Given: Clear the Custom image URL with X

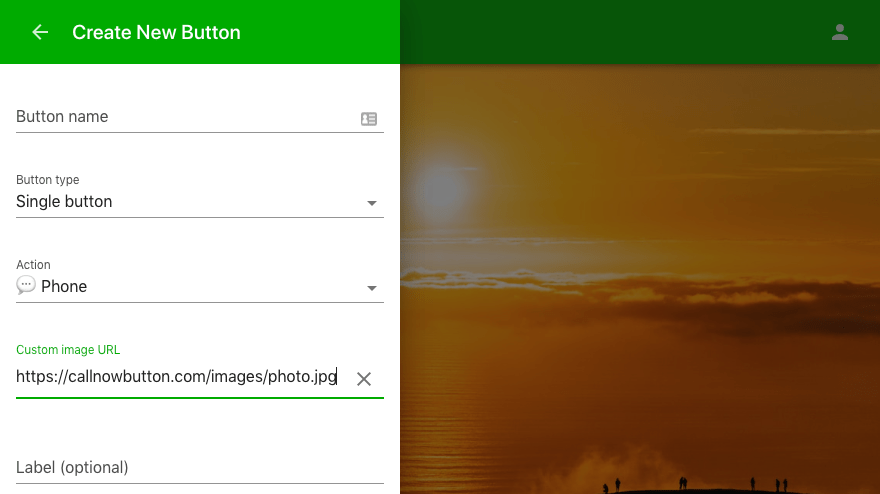Looking at the screenshot, I should (x=364, y=379).
